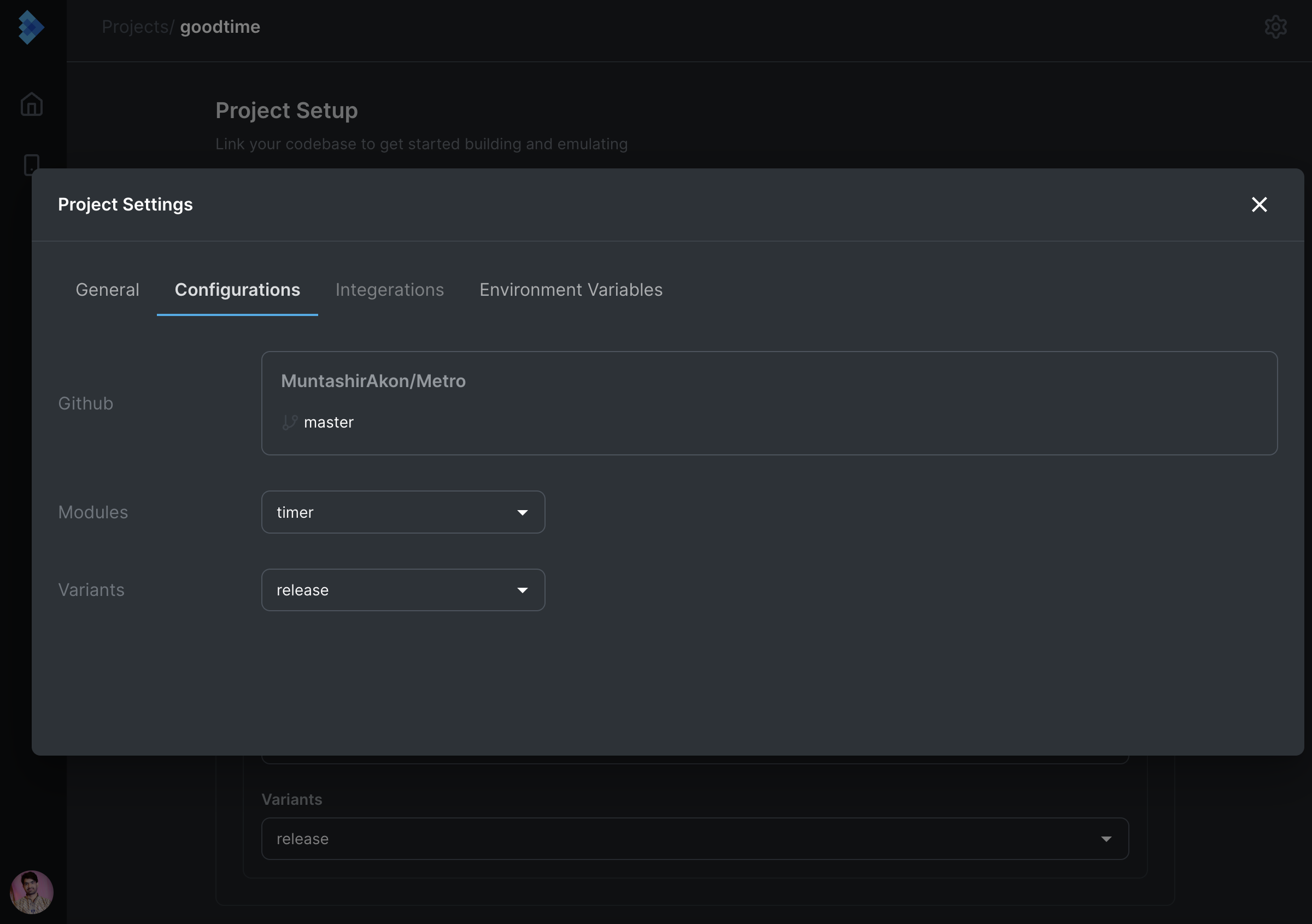Go to Environment Variables tab
The height and width of the screenshot is (924, 1312).
[x=570, y=290]
